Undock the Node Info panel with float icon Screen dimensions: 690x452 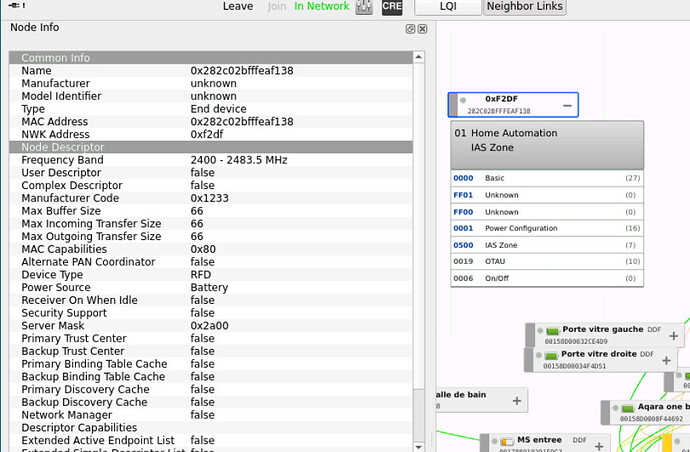tap(410, 29)
